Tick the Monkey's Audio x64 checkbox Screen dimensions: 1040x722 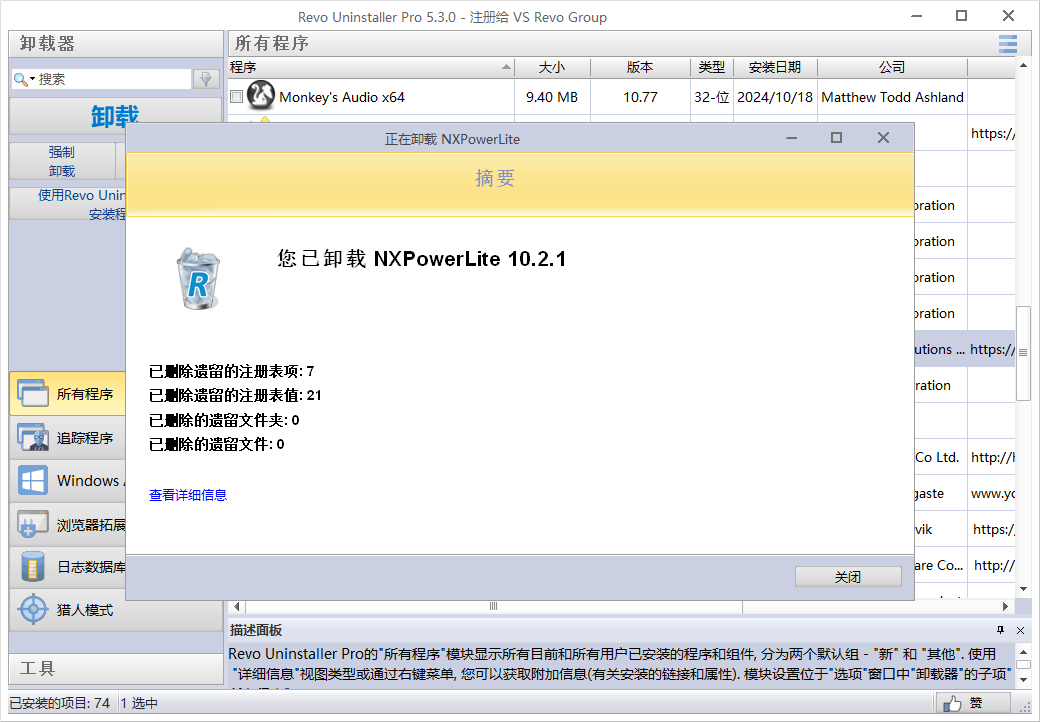[237, 97]
